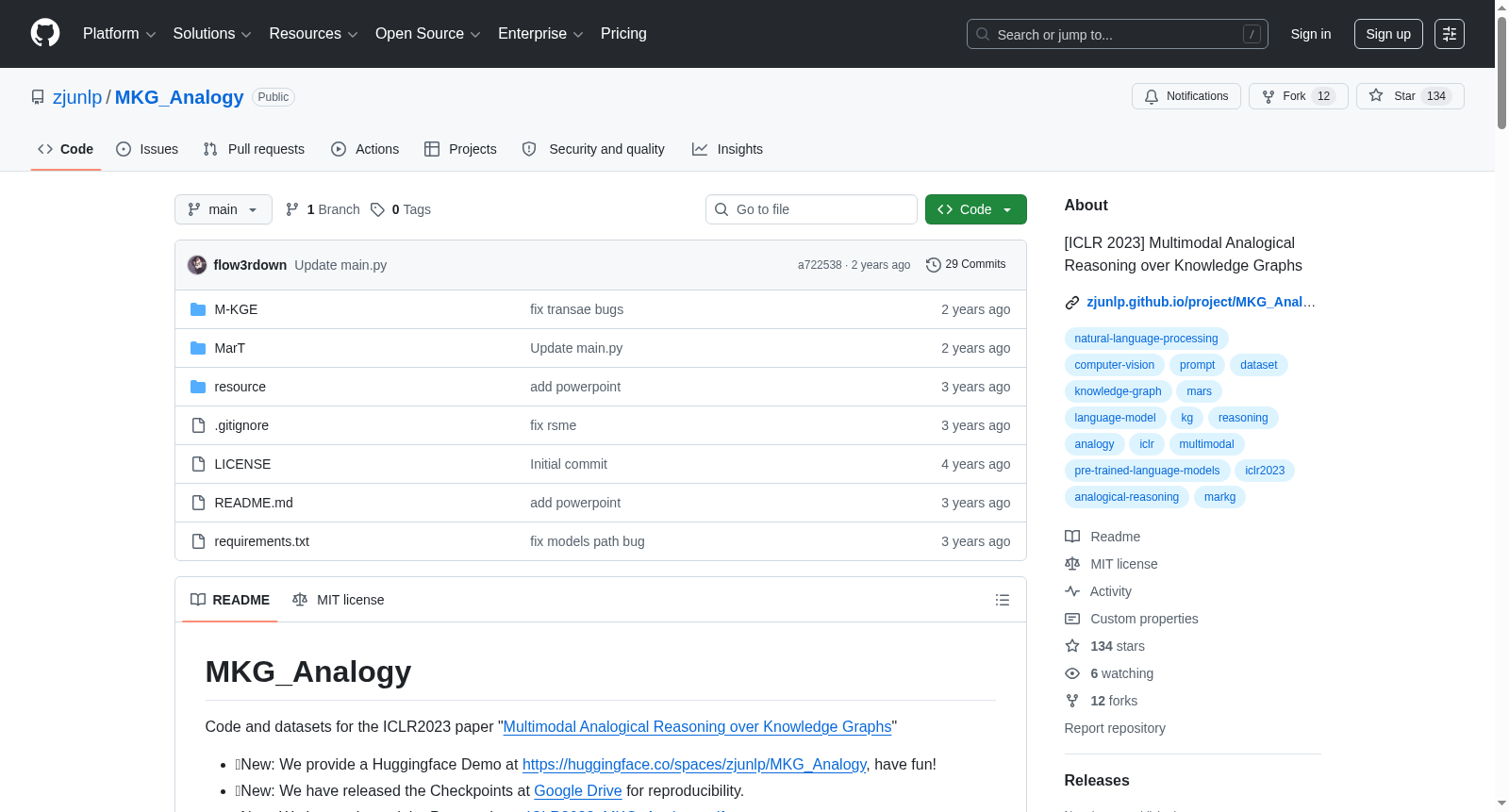This screenshot has width=1509, height=812.
Task: Click the Sign up button
Action: (x=1388, y=34)
